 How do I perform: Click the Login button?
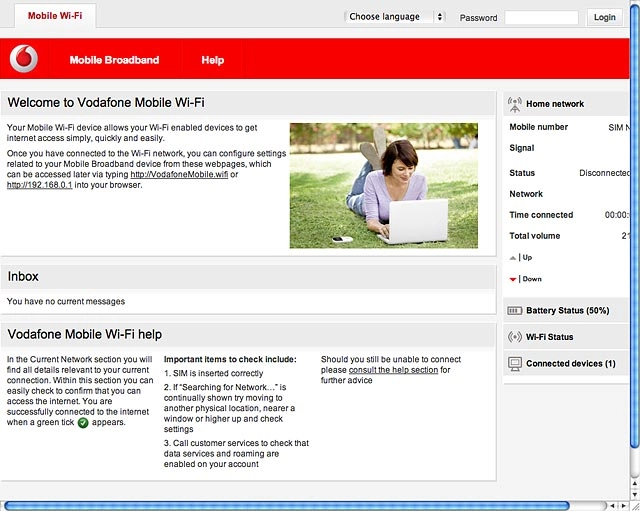604,17
